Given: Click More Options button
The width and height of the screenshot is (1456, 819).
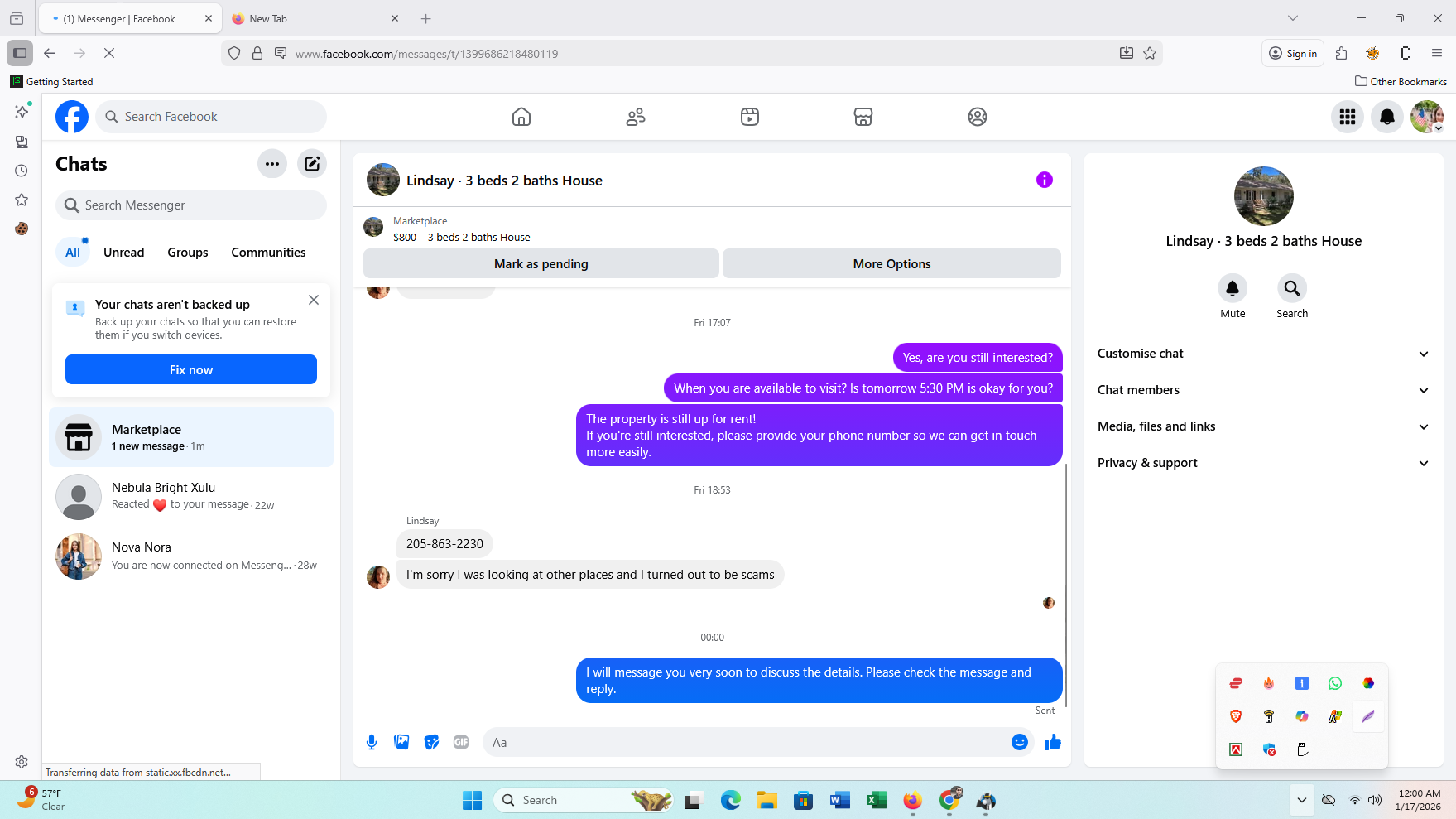Looking at the screenshot, I should pyautogui.click(x=891, y=264).
